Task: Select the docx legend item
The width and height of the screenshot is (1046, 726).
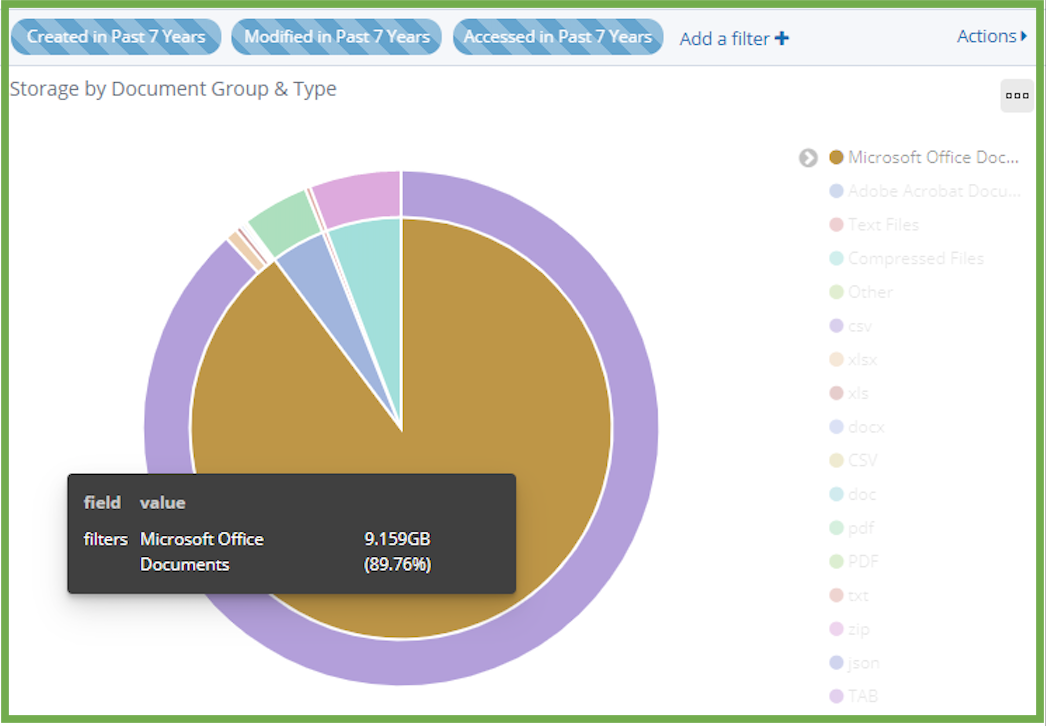Action: coord(865,427)
